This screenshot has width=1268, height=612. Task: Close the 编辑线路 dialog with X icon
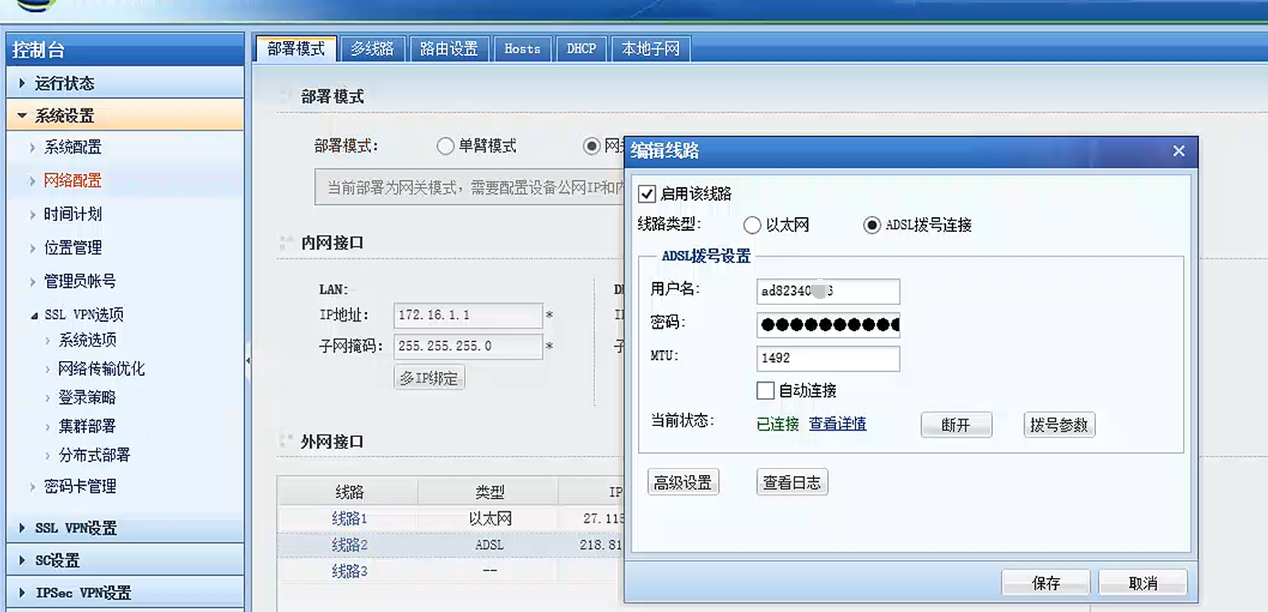click(x=1178, y=151)
